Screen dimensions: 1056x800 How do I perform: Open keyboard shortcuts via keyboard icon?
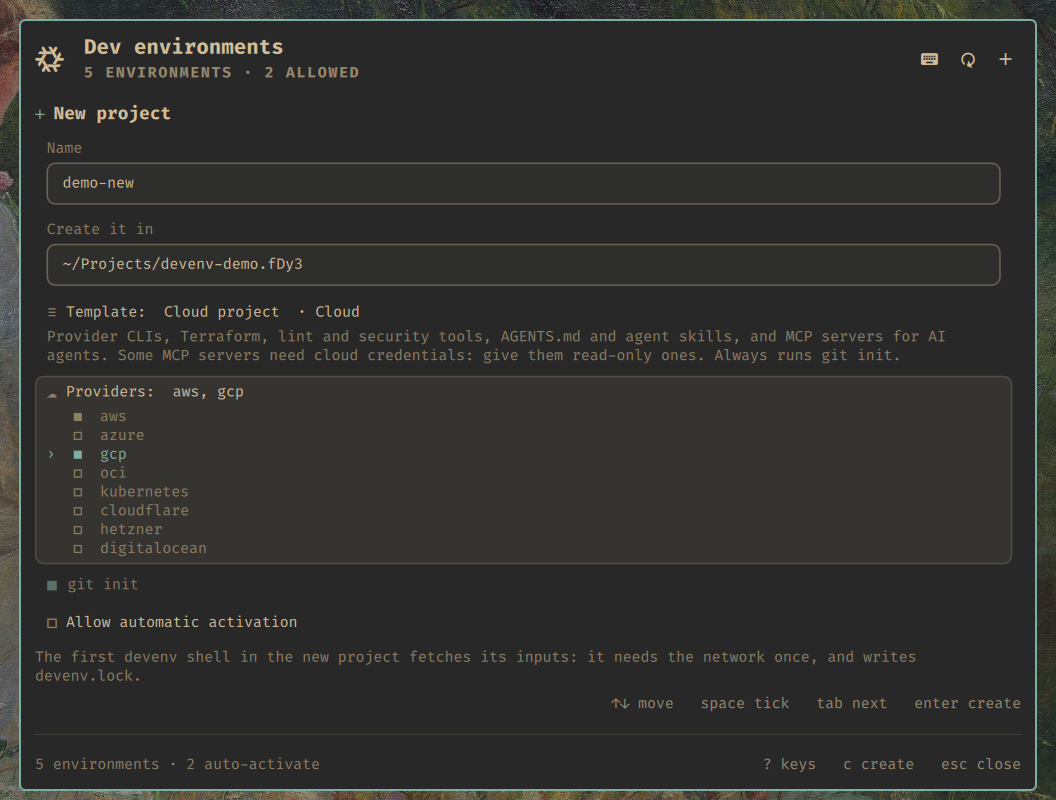[x=929, y=59]
